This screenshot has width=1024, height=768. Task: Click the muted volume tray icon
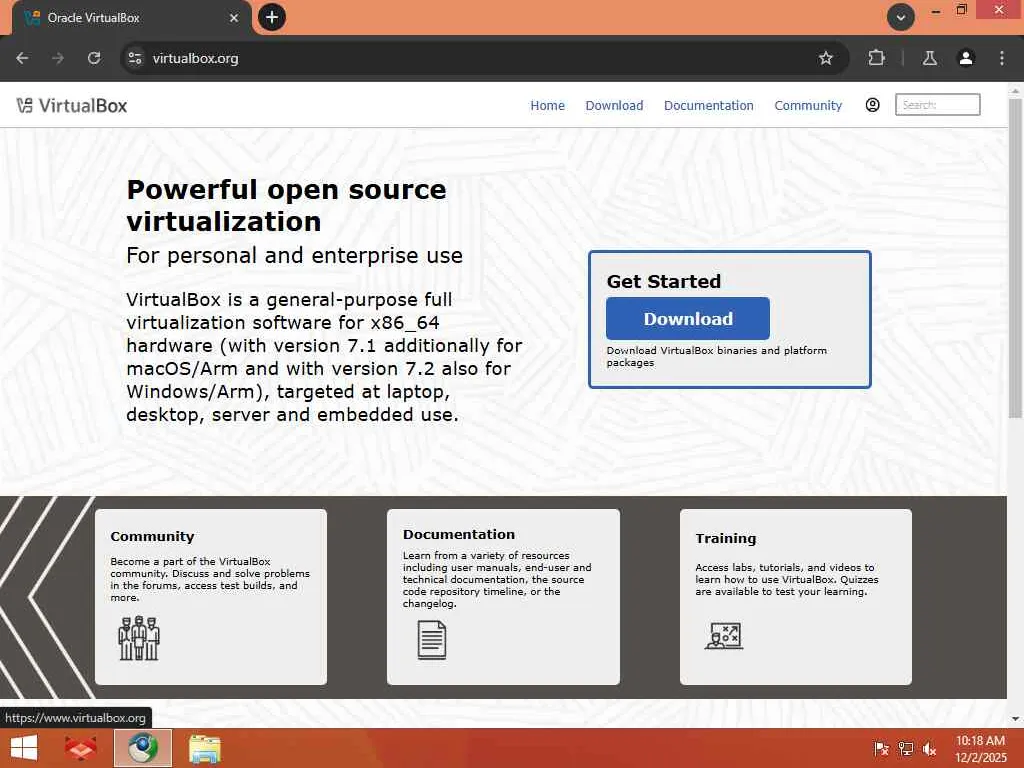point(929,749)
